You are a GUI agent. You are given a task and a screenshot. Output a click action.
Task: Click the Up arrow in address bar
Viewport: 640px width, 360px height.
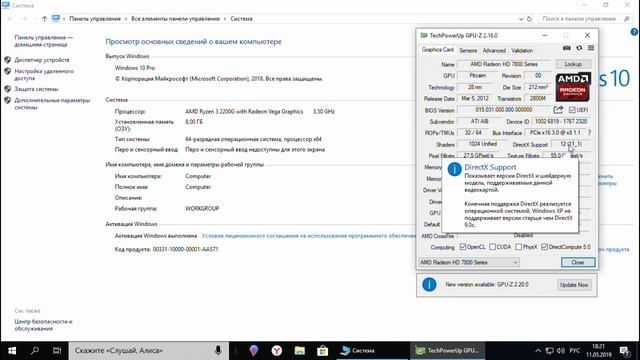44,19
